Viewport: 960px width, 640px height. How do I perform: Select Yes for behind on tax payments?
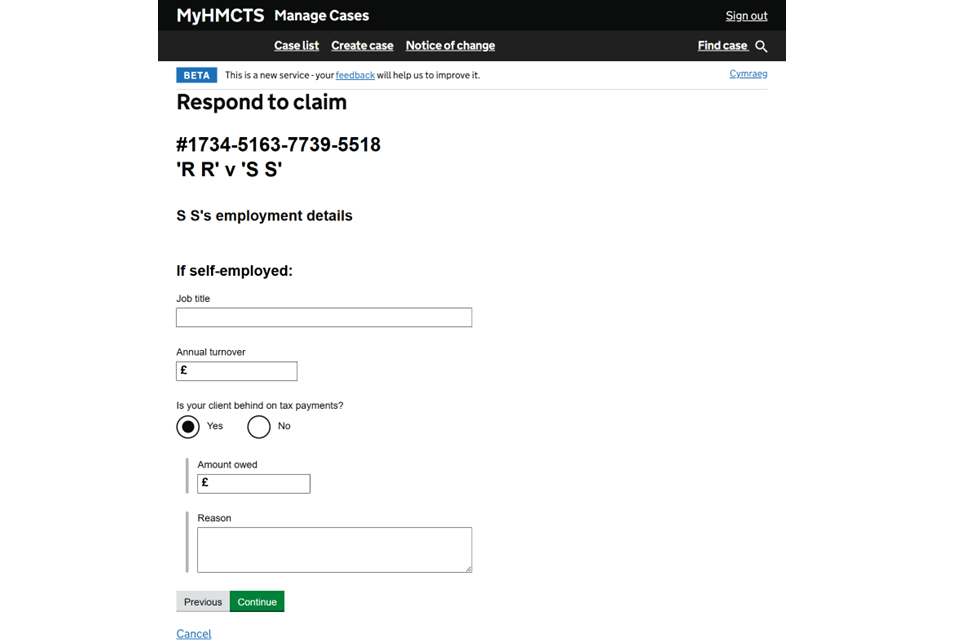click(x=188, y=427)
